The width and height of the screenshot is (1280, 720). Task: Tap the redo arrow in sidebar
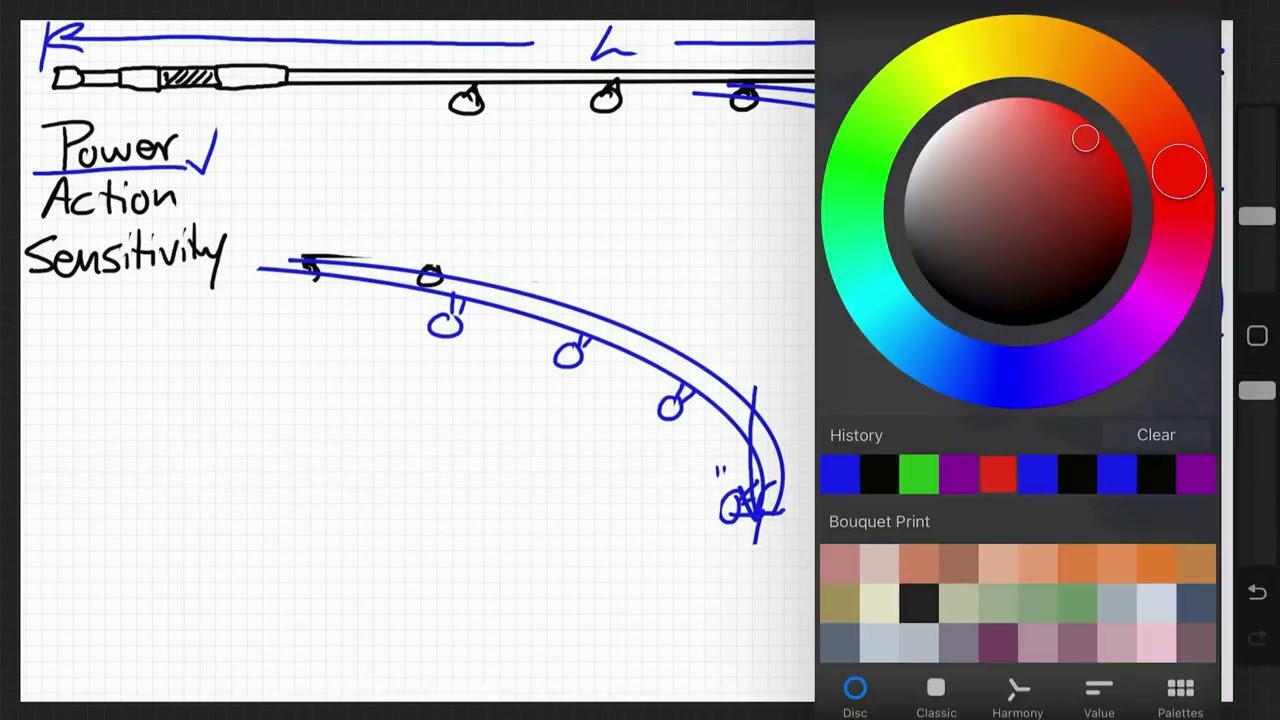(1257, 638)
